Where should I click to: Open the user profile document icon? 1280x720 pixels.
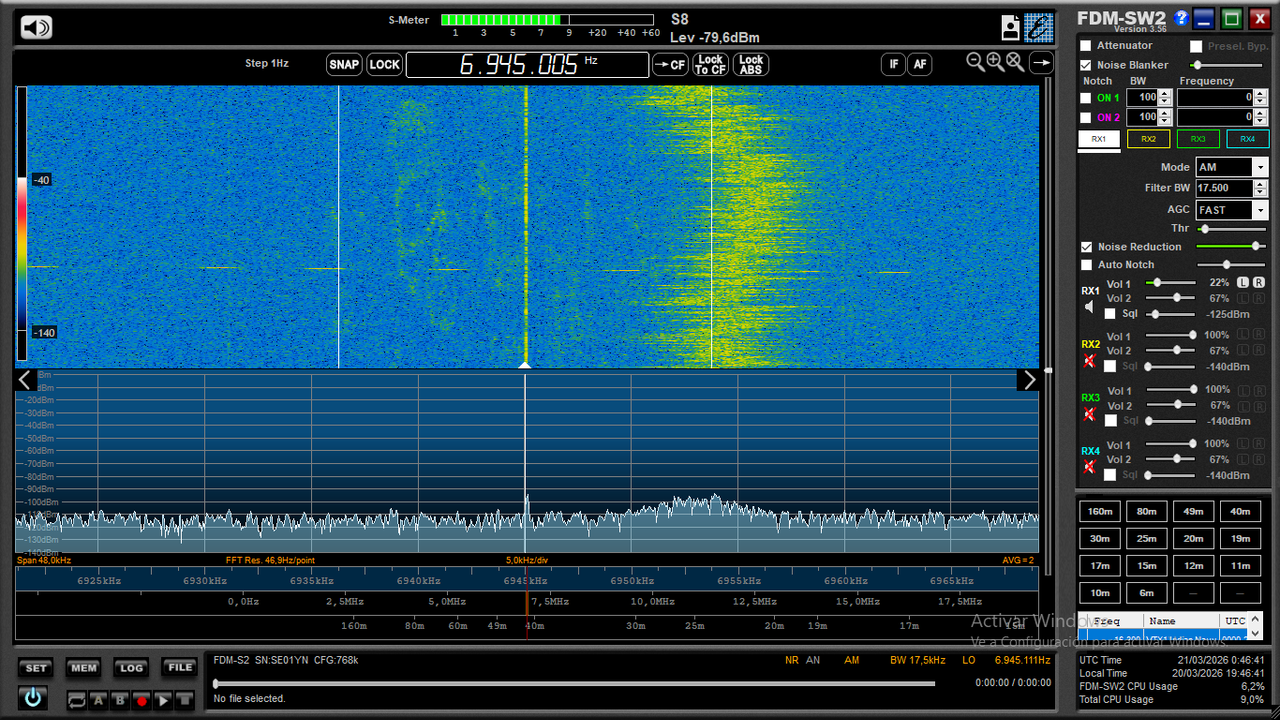[1011, 27]
